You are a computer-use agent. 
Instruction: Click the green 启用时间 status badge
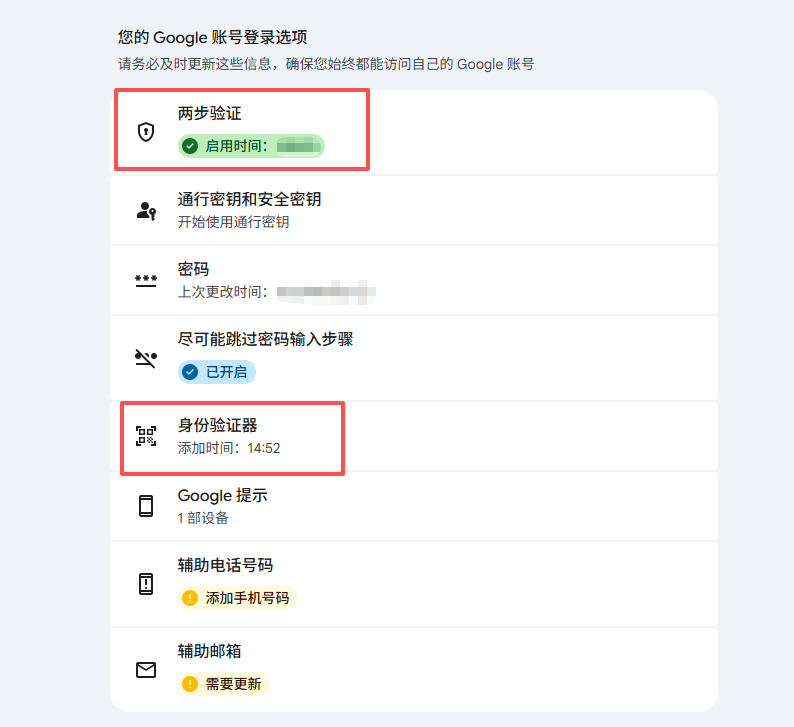coord(251,146)
